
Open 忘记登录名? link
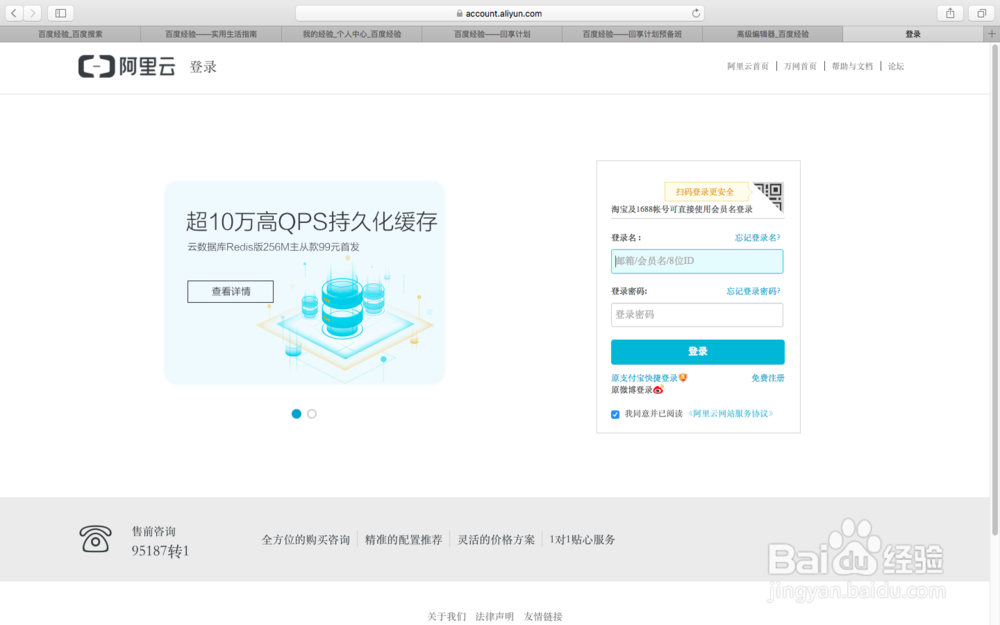point(757,238)
